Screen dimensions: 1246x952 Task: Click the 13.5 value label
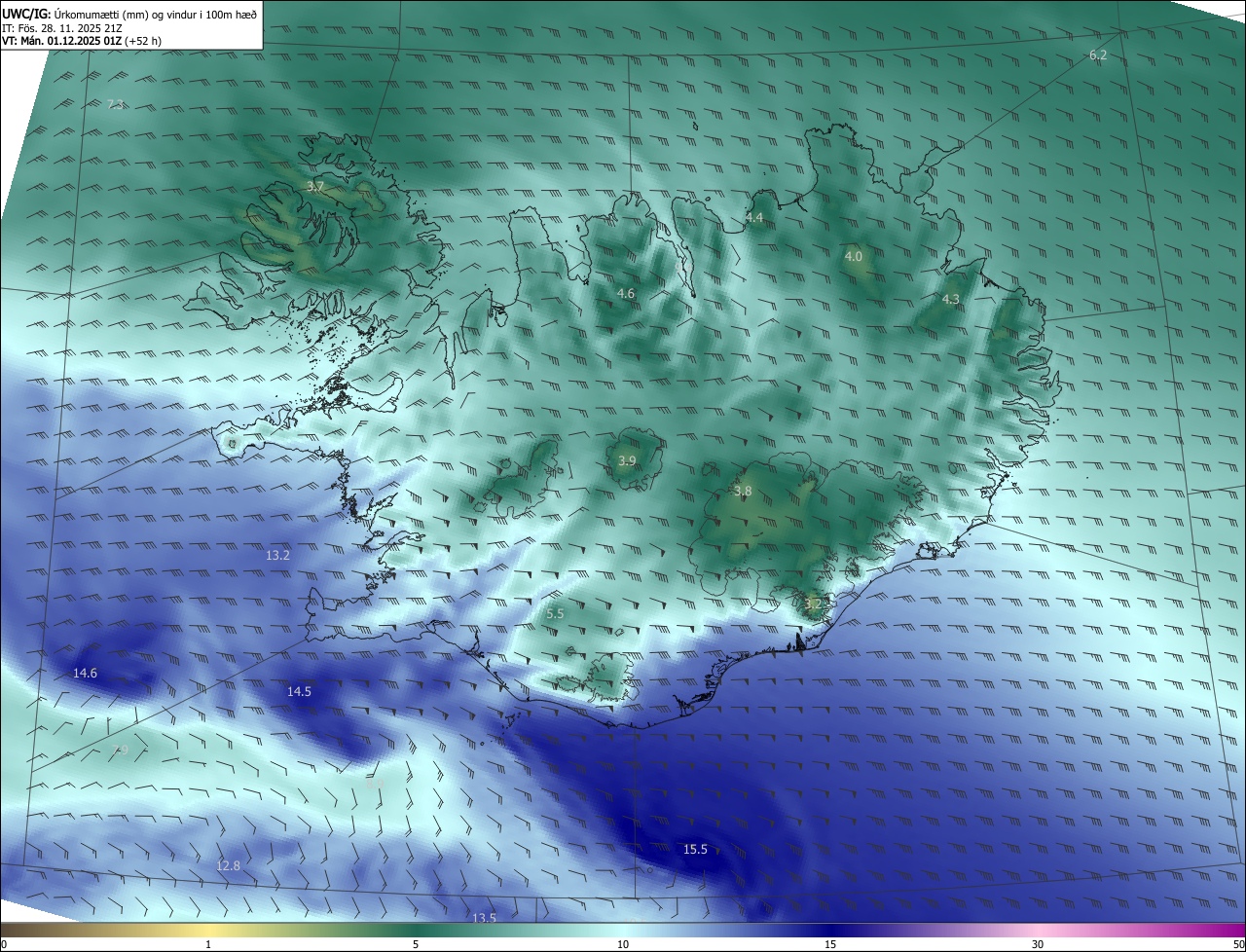tap(484, 918)
